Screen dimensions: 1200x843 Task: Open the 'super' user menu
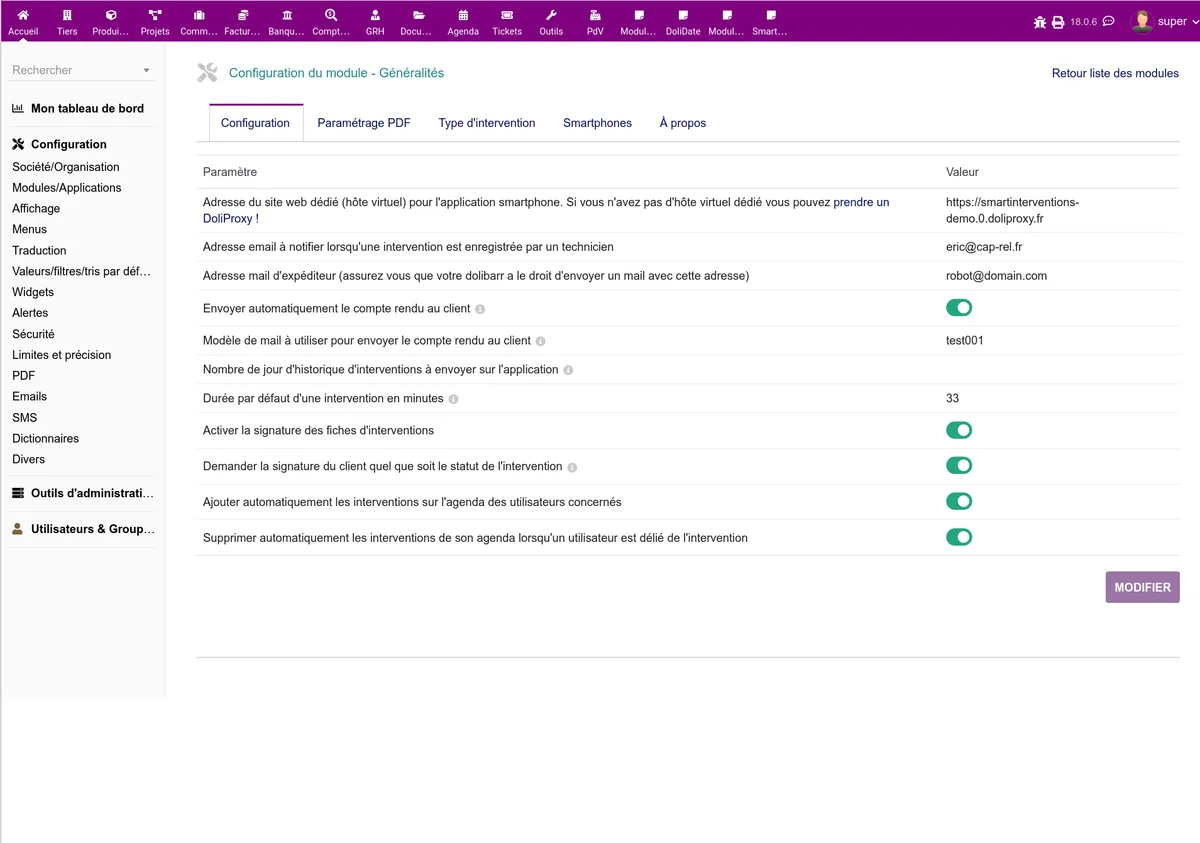[1163, 21]
